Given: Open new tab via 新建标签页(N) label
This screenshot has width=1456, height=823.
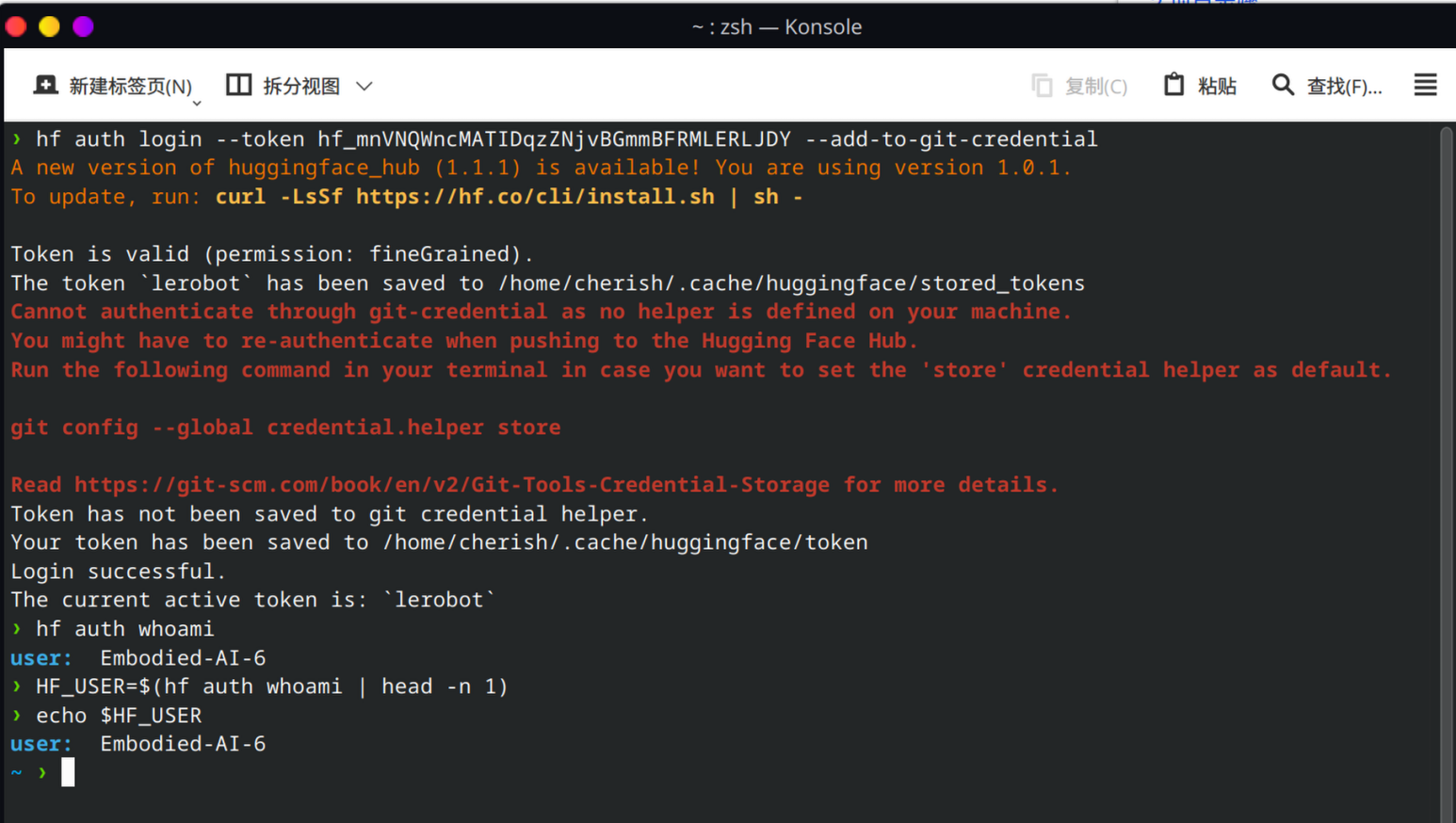Looking at the screenshot, I should coord(130,87).
